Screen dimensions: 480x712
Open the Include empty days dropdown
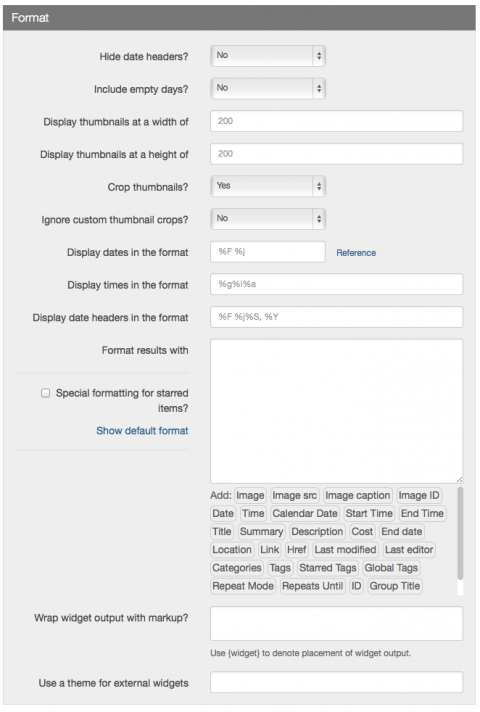coord(268,89)
